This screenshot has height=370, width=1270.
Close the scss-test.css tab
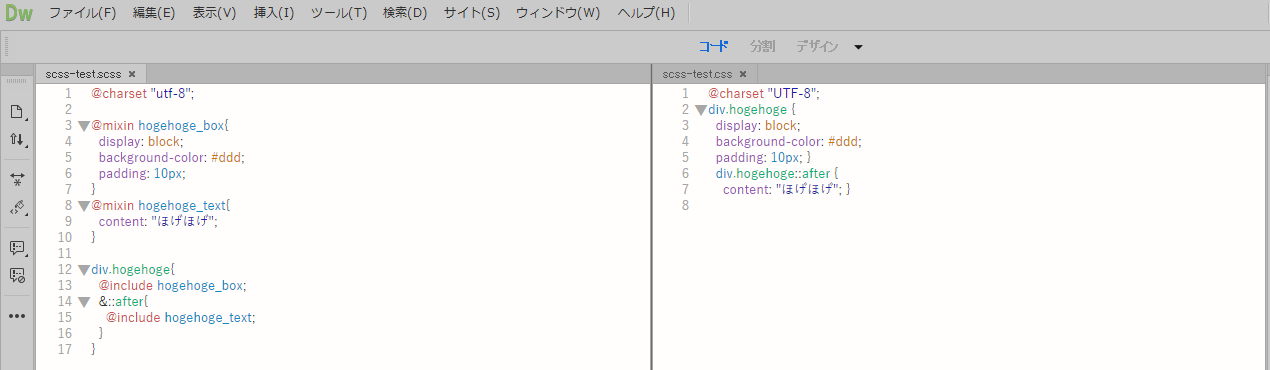pos(743,74)
